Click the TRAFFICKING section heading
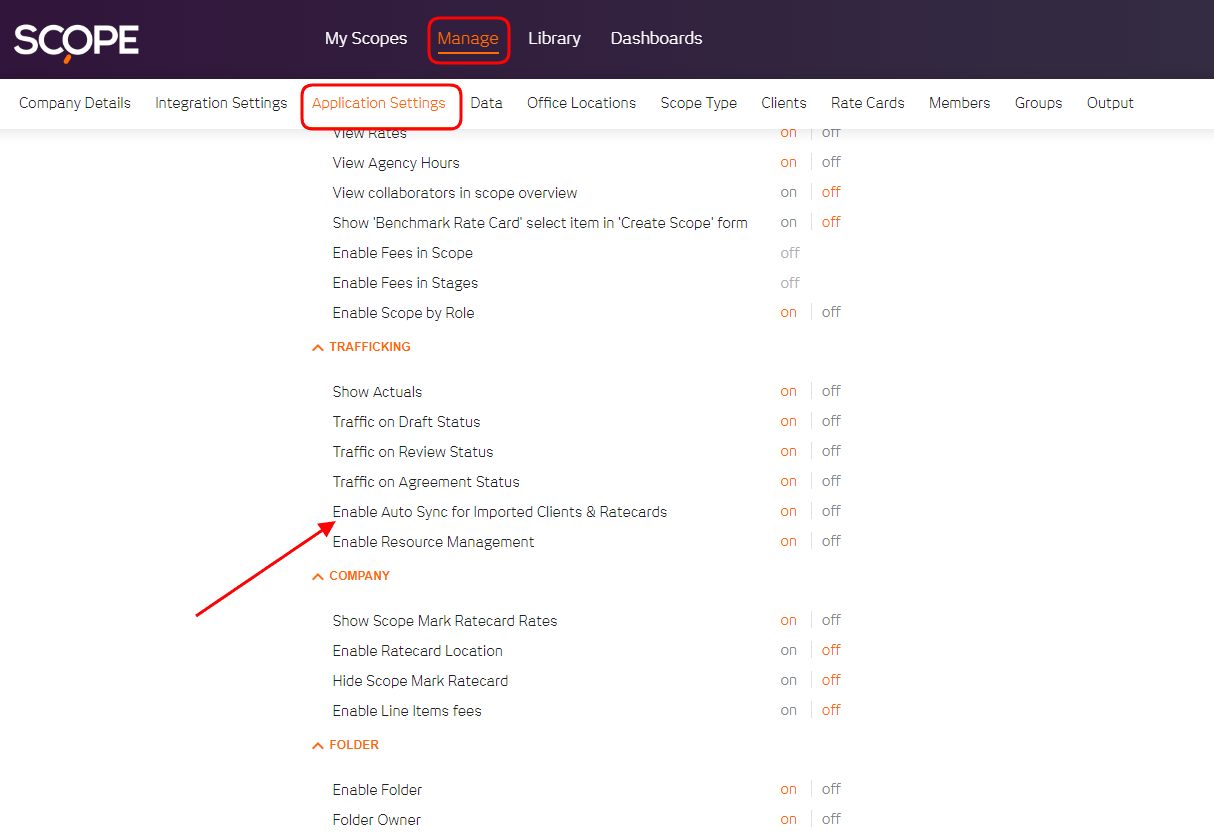 coord(370,347)
